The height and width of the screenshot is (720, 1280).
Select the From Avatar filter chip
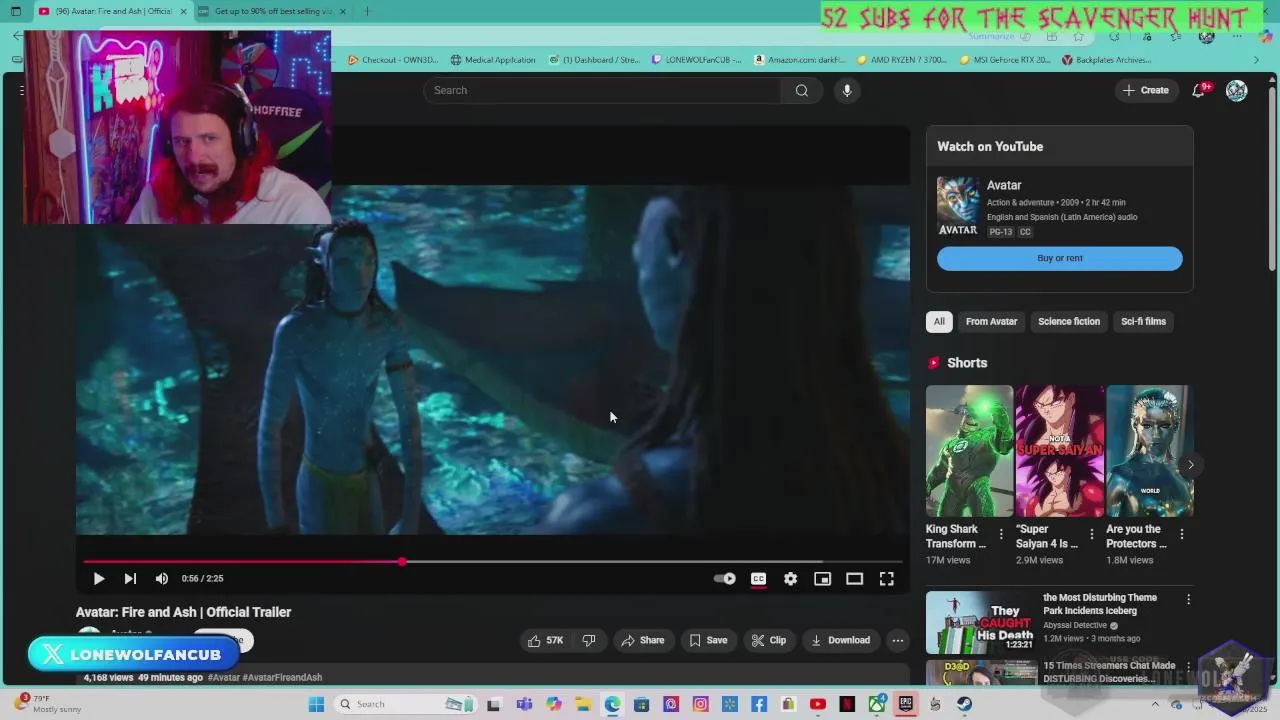tap(991, 321)
